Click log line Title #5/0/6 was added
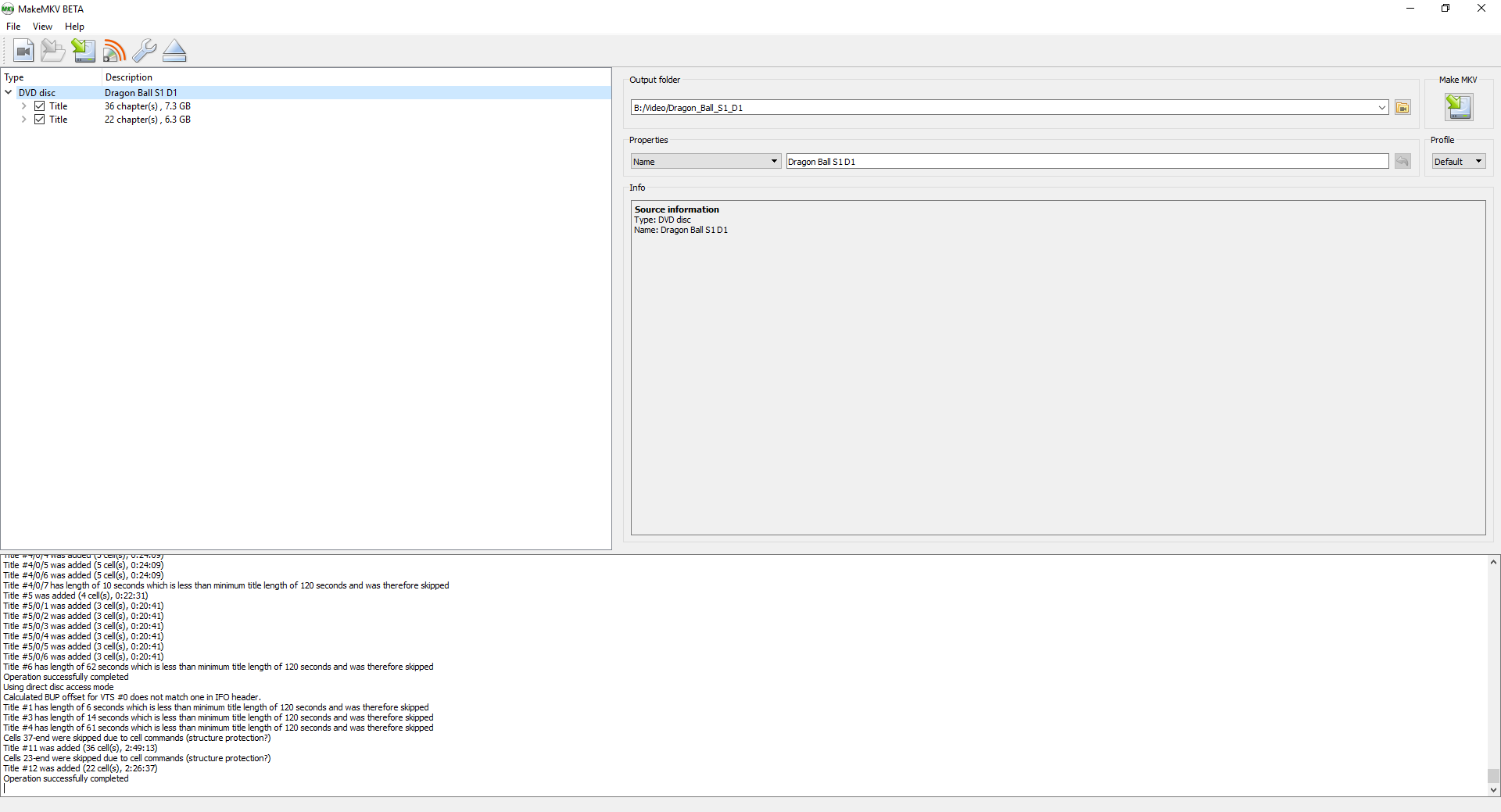This screenshot has height=812, width=1501. pyautogui.click(x=84, y=656)
